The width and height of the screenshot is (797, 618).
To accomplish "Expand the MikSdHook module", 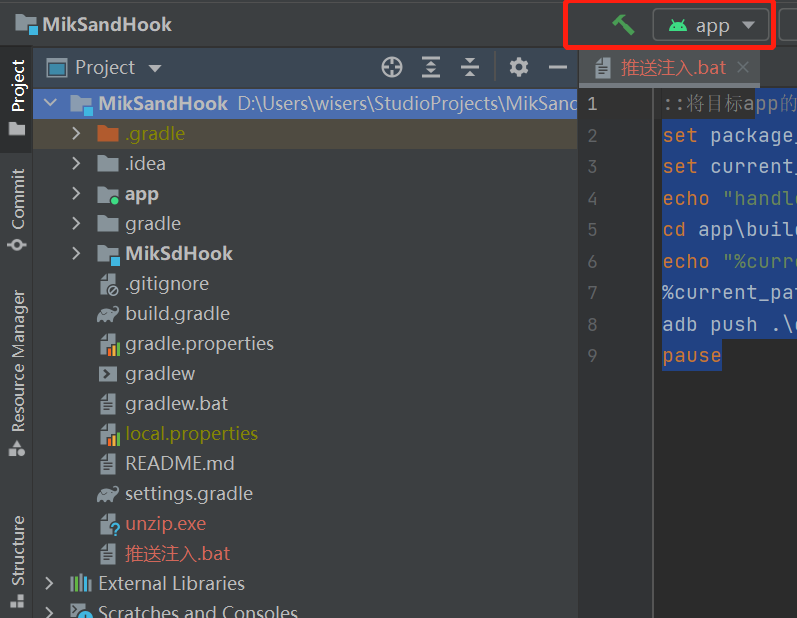I will [x=76, y=253].
